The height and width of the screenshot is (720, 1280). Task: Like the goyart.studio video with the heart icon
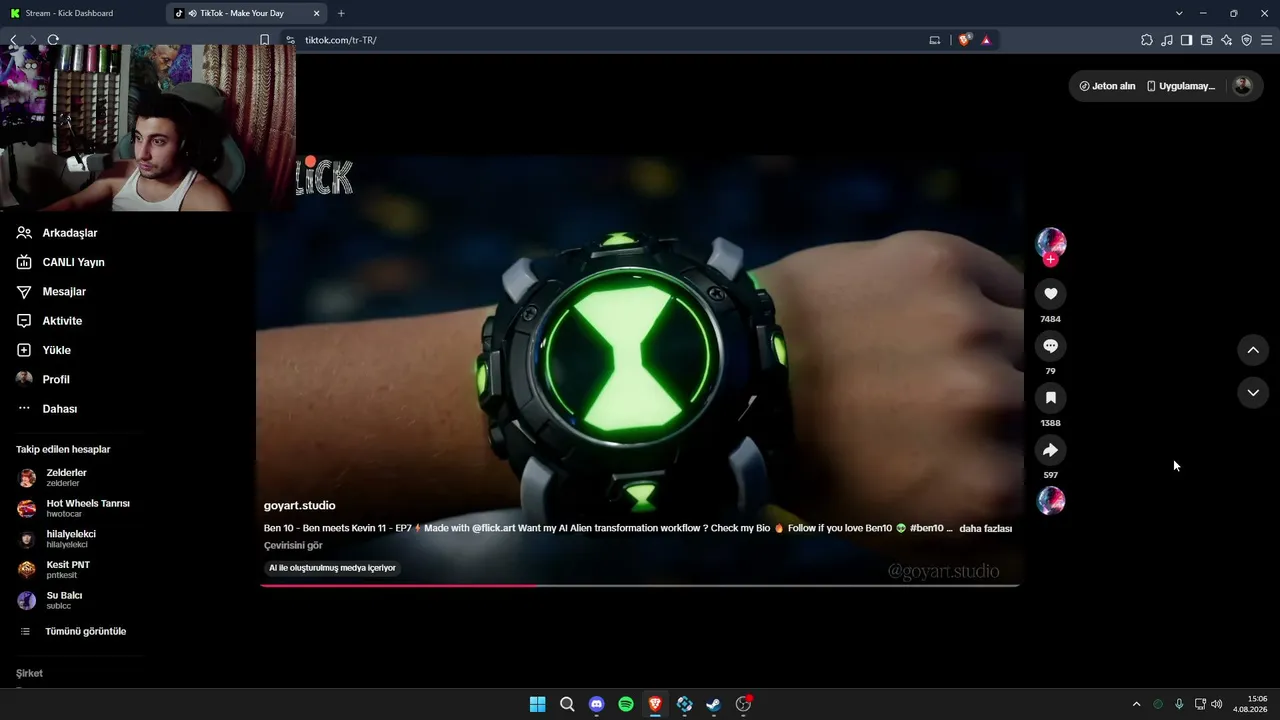[1050, 293]
